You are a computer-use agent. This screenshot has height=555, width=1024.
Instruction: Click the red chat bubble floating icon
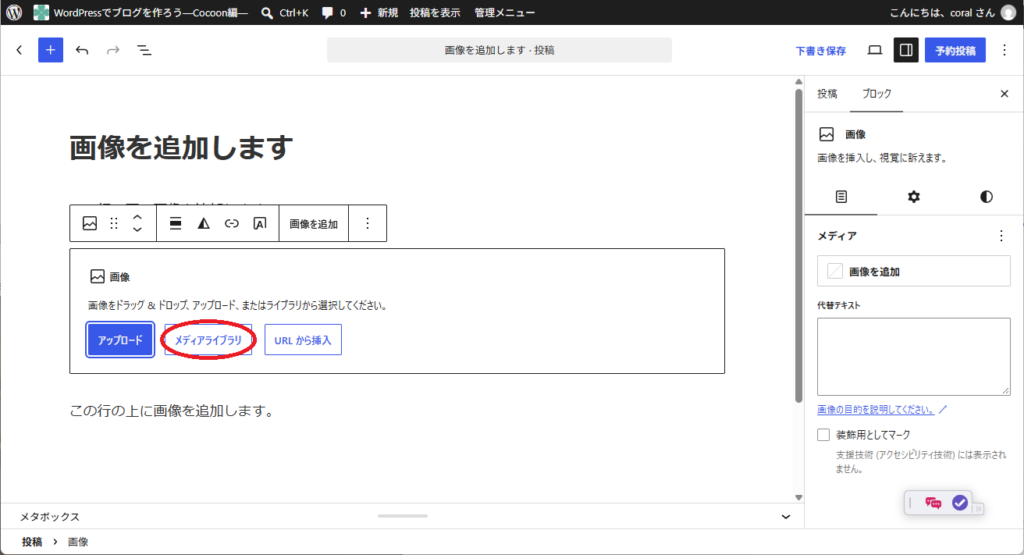coord(933,502)
